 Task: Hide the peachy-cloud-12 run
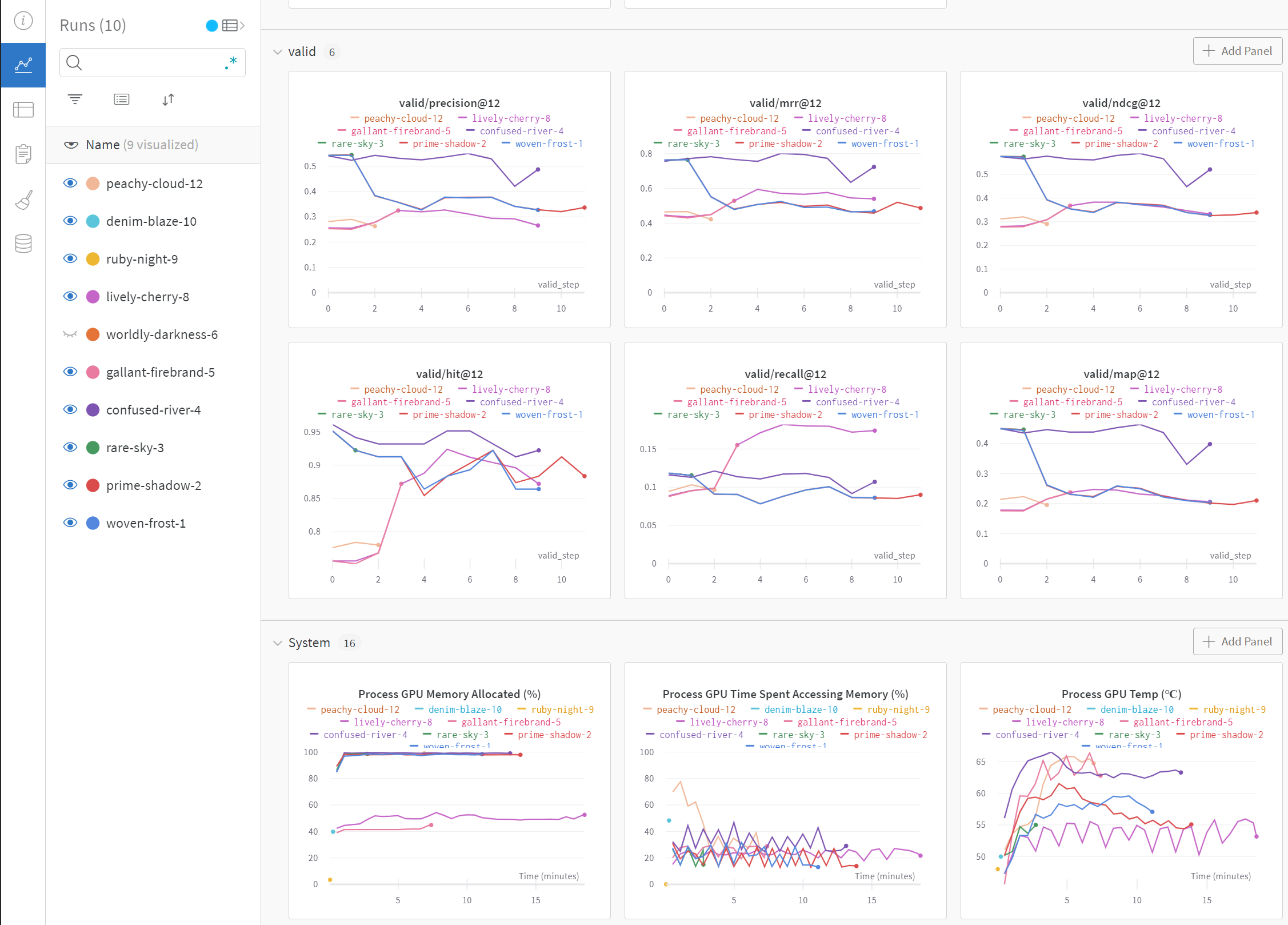click(x=70, y=184)
